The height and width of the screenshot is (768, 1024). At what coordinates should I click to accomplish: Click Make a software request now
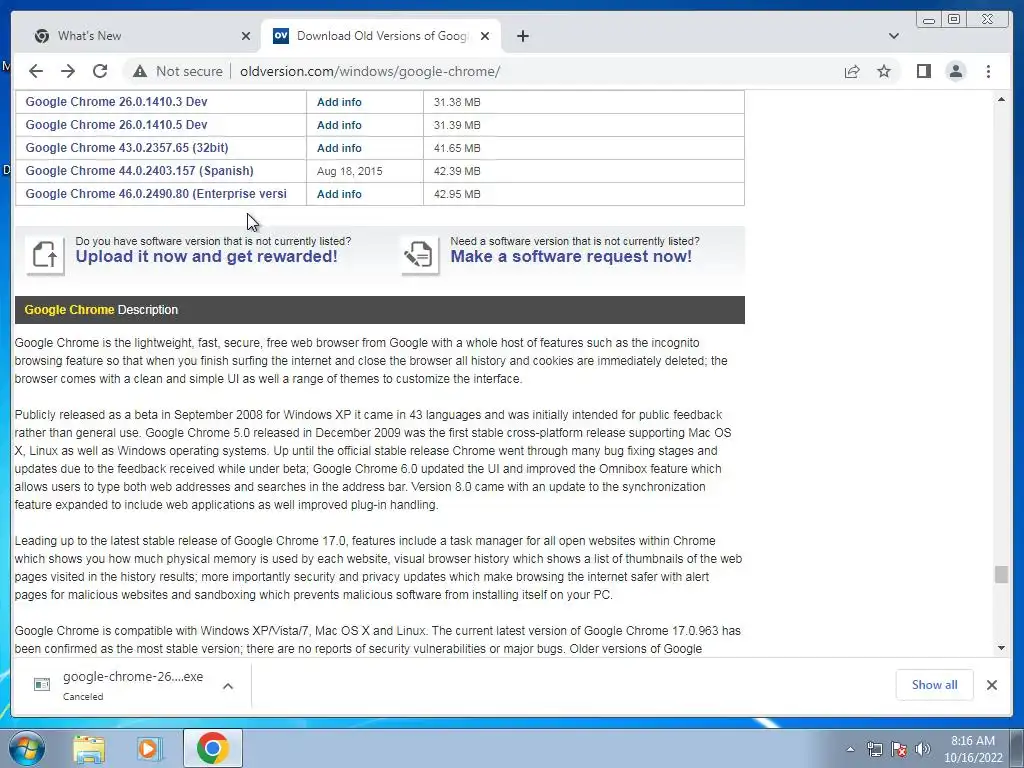coord(571,256)
